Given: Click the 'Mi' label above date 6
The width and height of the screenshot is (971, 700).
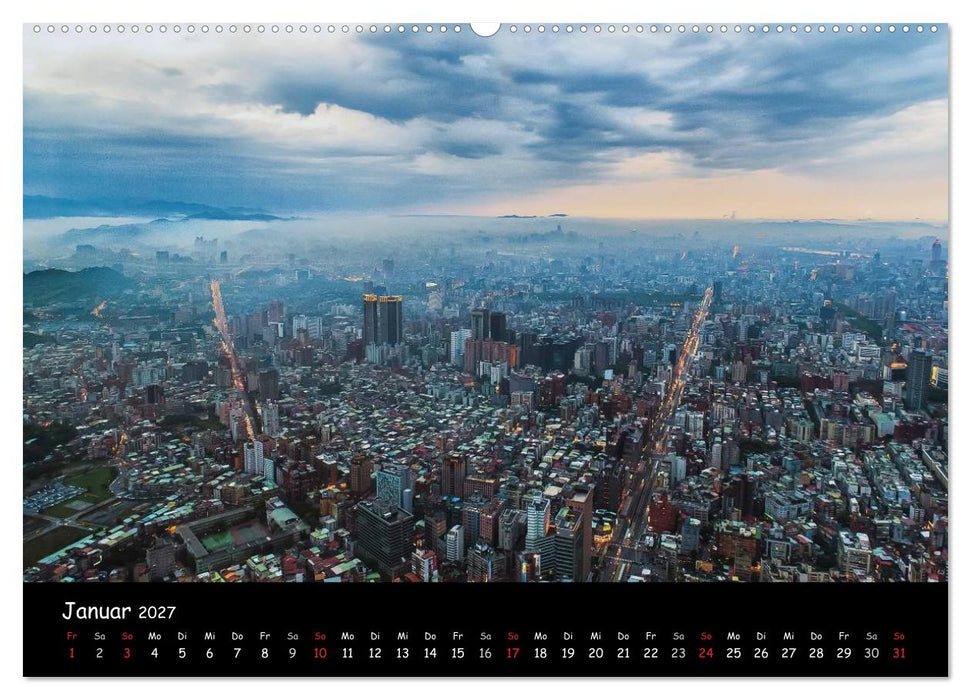Looking at the screenshot, I should tap(209, 636).
